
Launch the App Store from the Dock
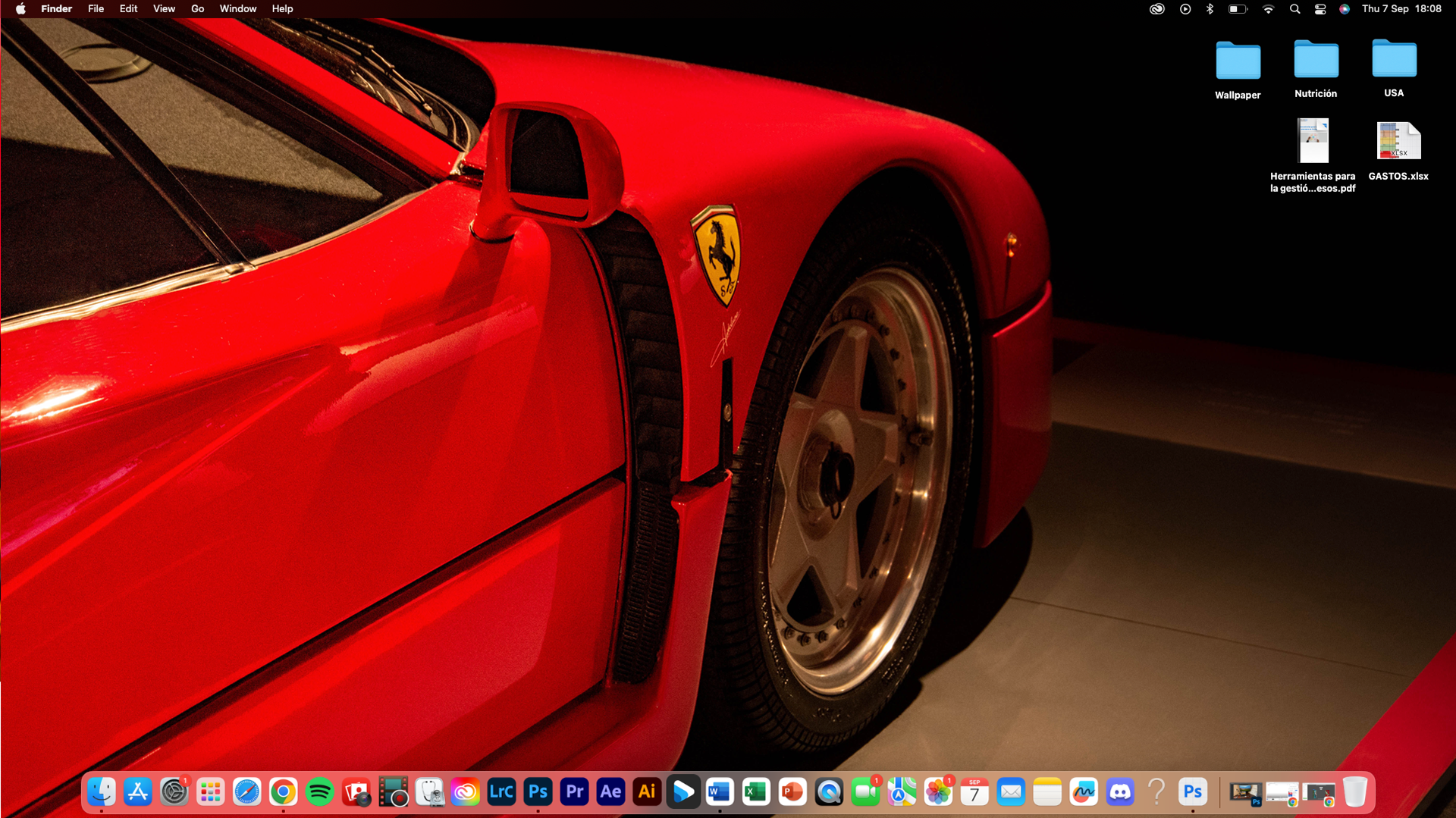click(x=138, y=792)
